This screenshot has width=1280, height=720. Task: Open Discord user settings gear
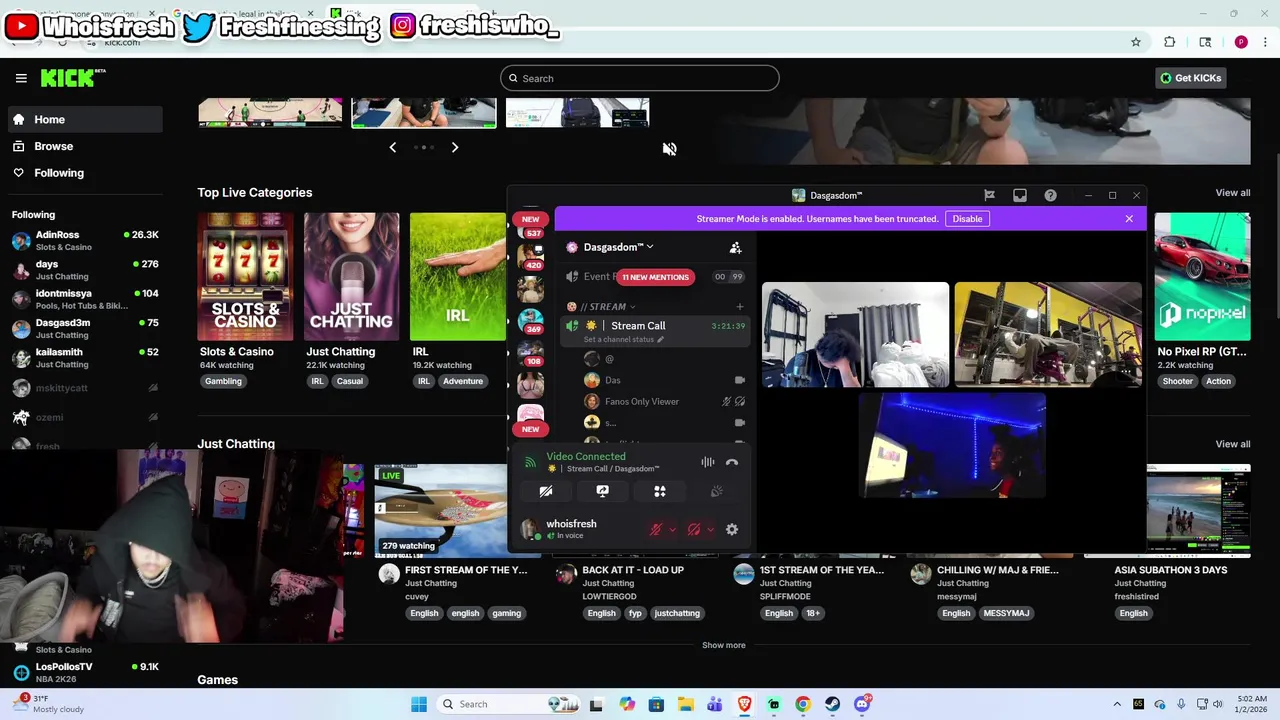click(732, 530)
